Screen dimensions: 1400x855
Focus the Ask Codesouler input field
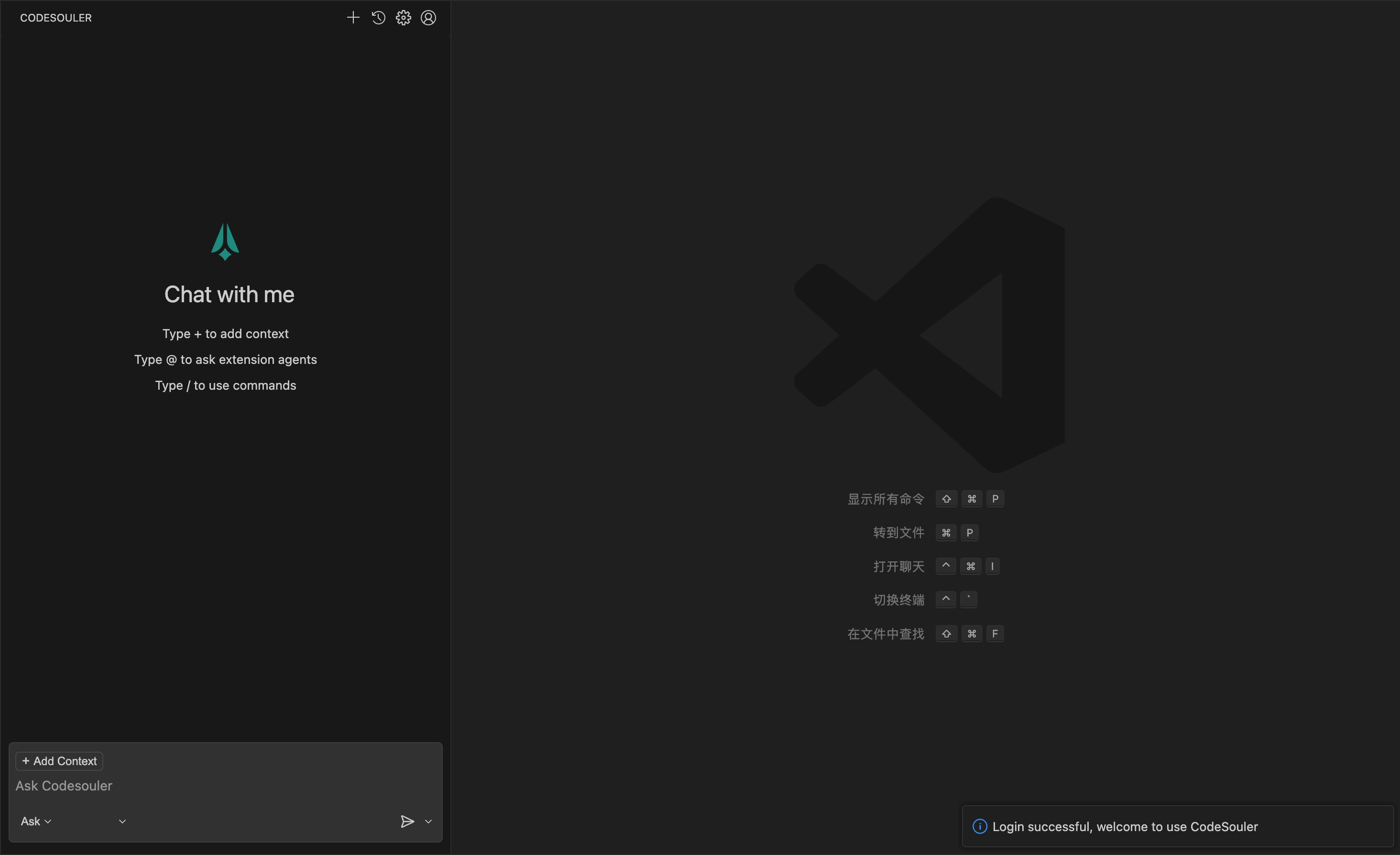(225, 786)
